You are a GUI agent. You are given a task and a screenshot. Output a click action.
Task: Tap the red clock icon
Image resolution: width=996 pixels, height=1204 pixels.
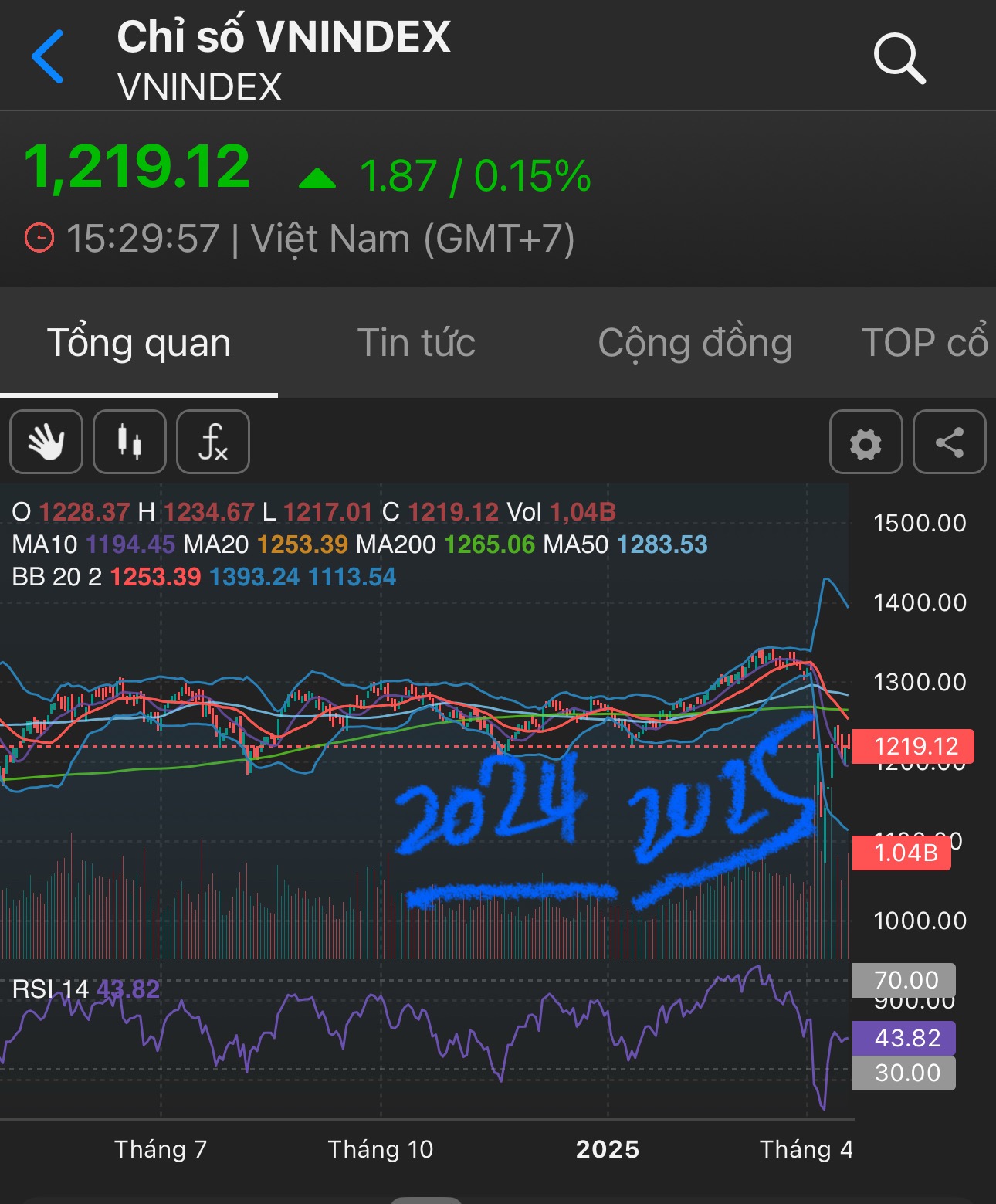[x=39, y=238]
